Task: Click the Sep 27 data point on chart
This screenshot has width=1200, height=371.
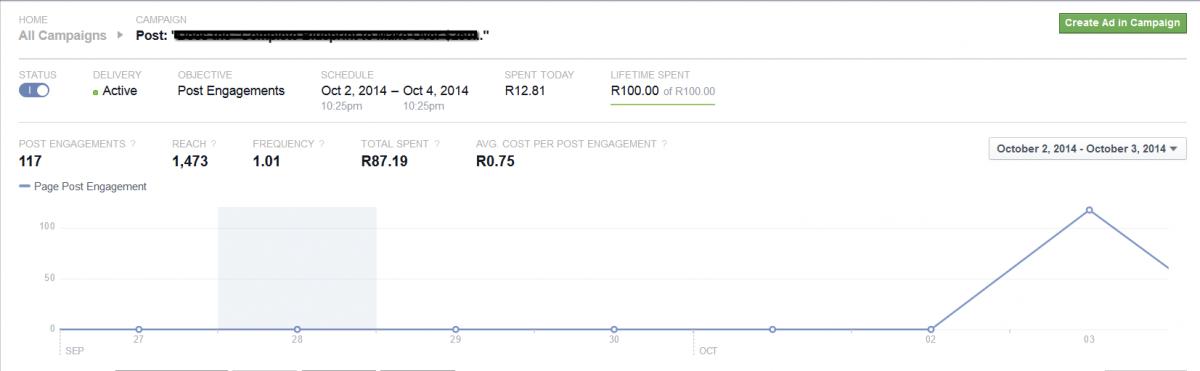Action: tap(139, 329)
